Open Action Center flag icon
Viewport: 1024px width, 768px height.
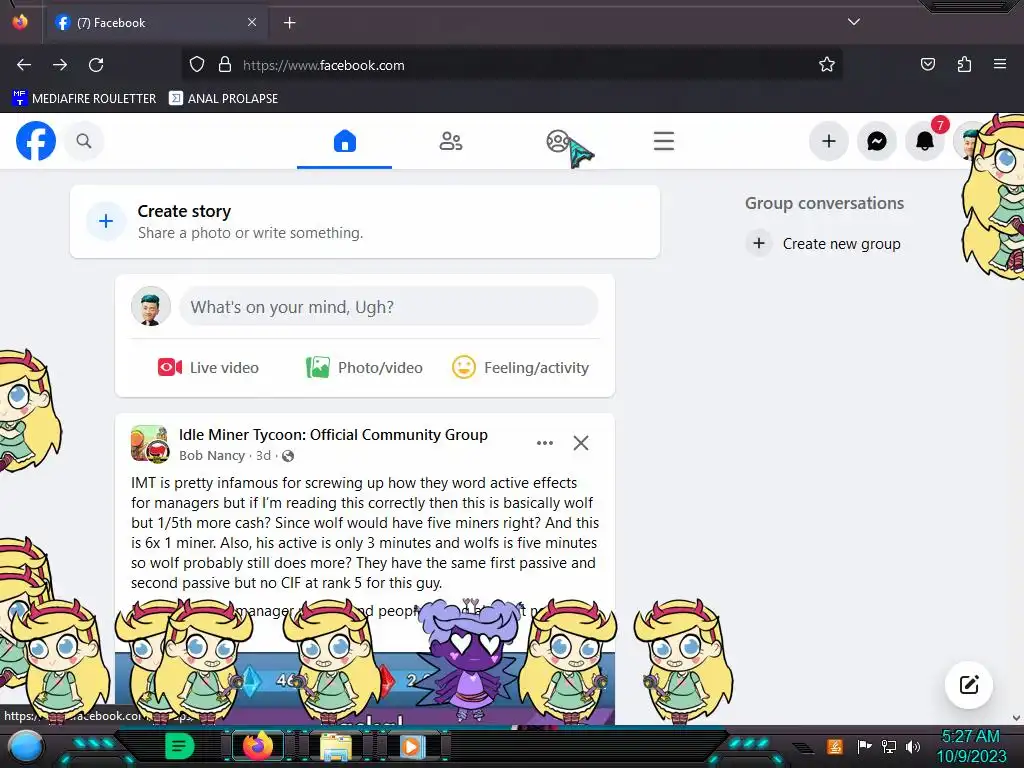coord(864,746)
